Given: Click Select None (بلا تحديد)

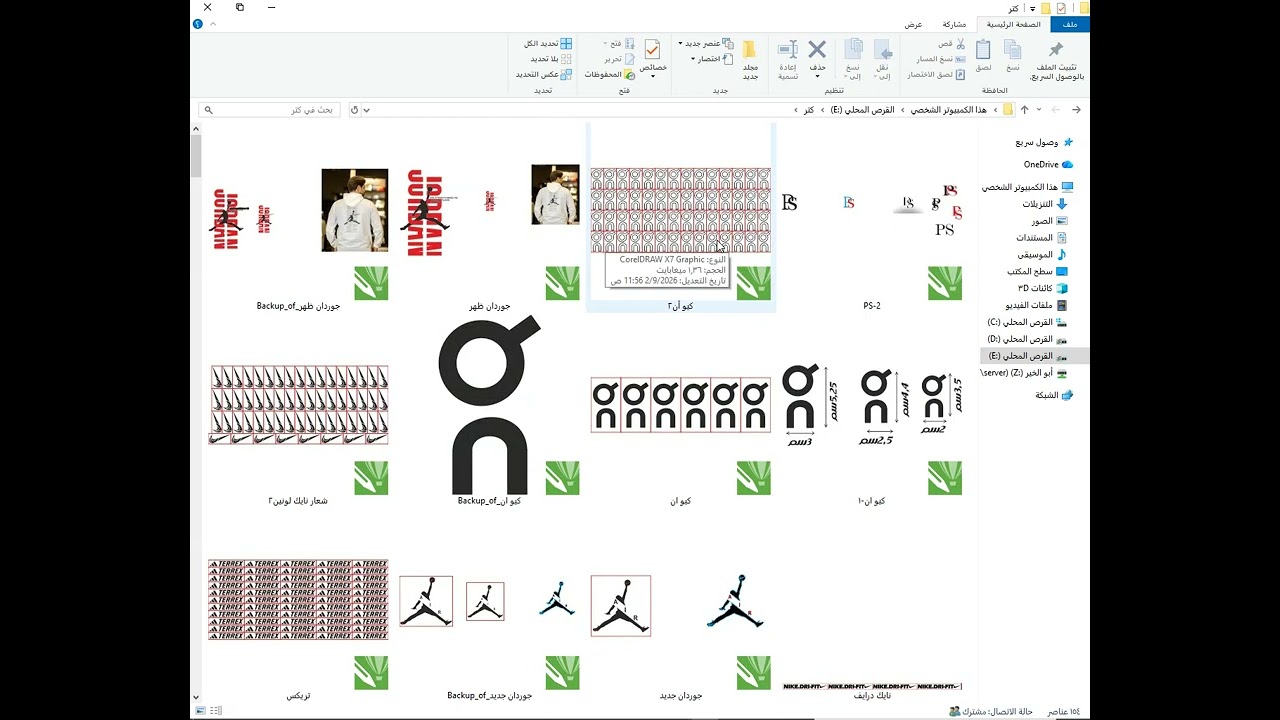Looking at the screenshot, I should [x=551, y=59].
